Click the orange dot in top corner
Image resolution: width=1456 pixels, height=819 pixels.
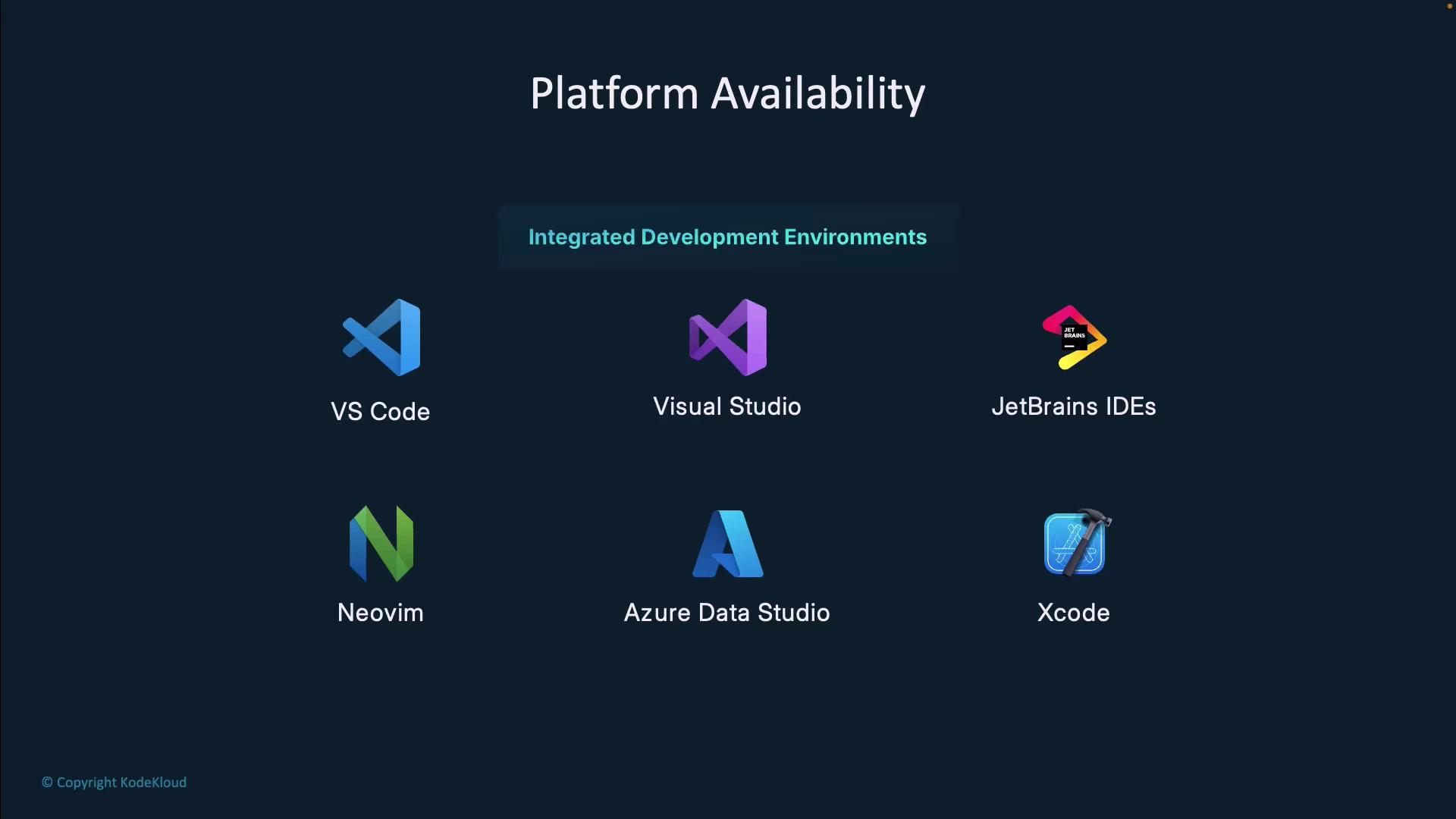[1449, 6]
